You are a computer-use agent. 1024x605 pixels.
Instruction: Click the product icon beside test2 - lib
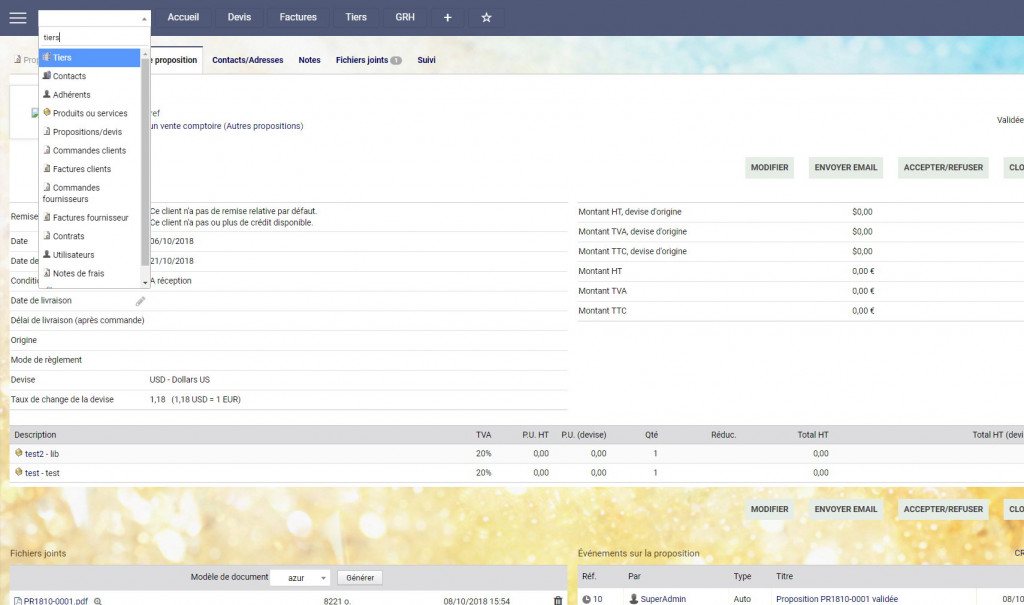[x=18, y=453]
